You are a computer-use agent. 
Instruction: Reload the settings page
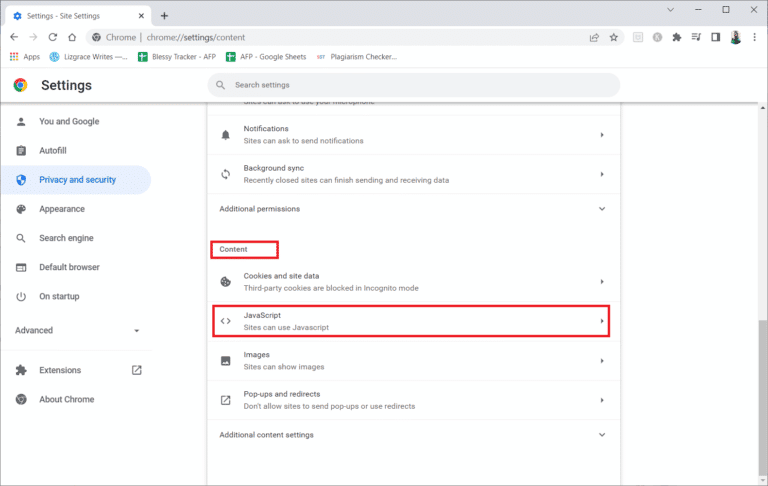pos(52,37)
